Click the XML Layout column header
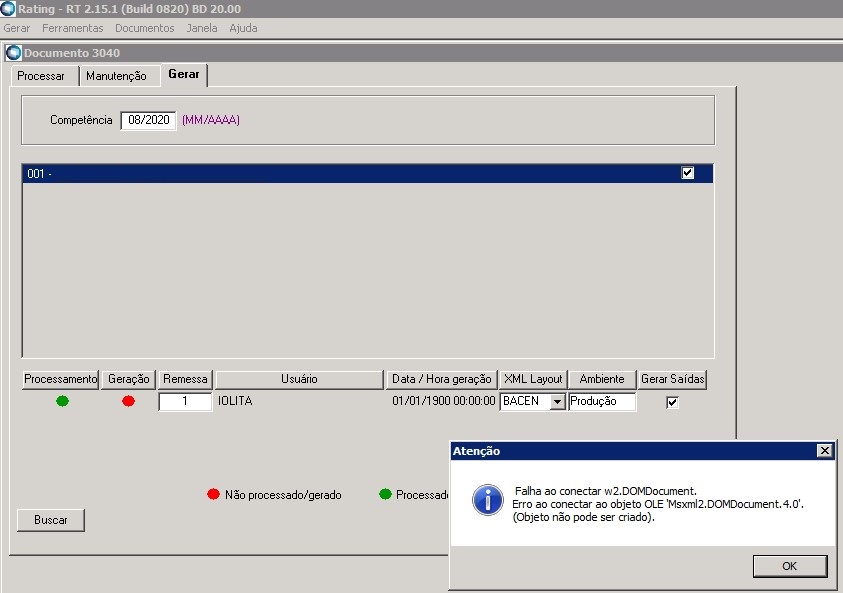This screenshot has width=843, height=593. click(x=533, y=379)
